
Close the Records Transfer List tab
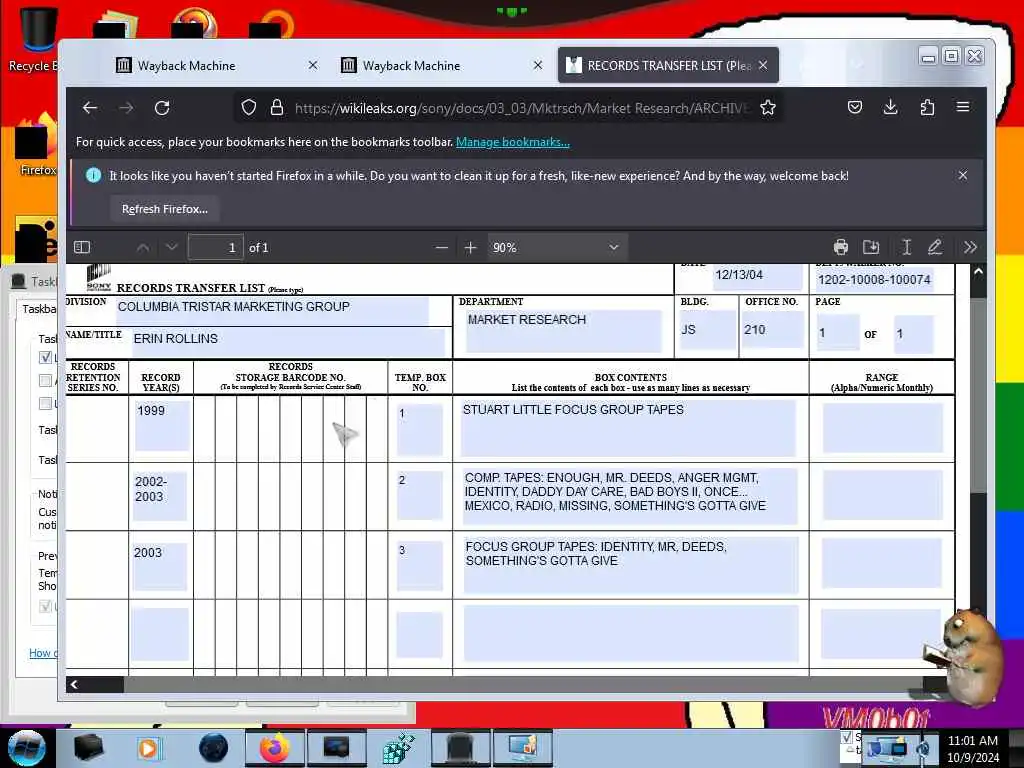[x=763, y=65]
